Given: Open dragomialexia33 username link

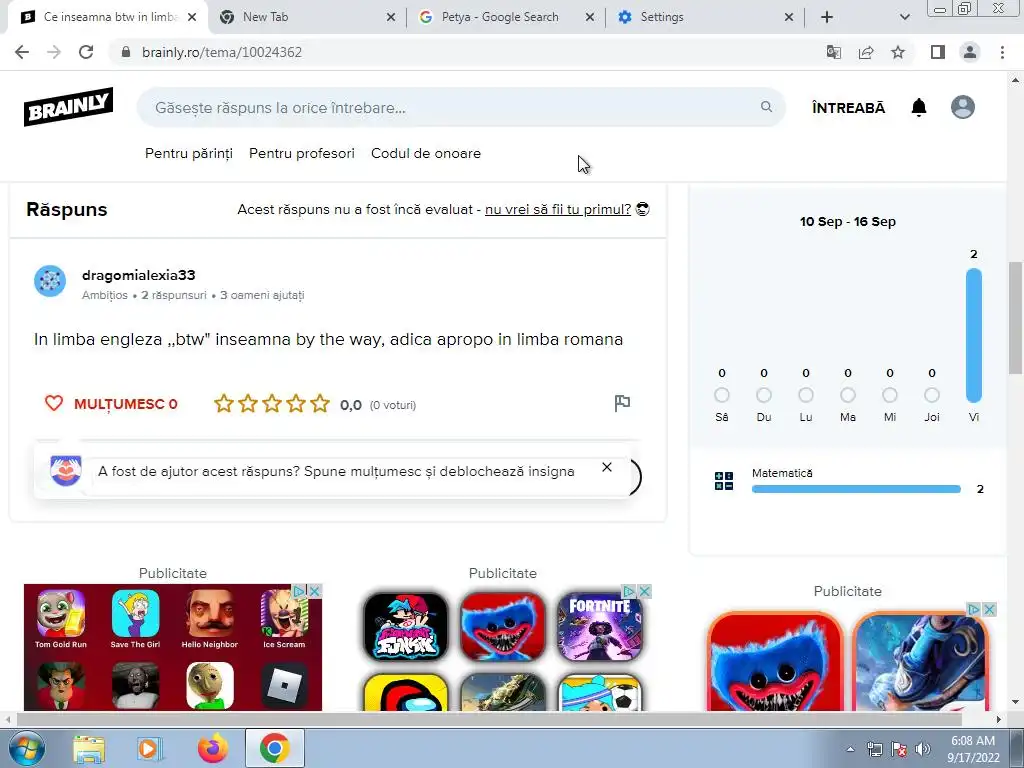Looking at the screenshot, I should 138,275.
